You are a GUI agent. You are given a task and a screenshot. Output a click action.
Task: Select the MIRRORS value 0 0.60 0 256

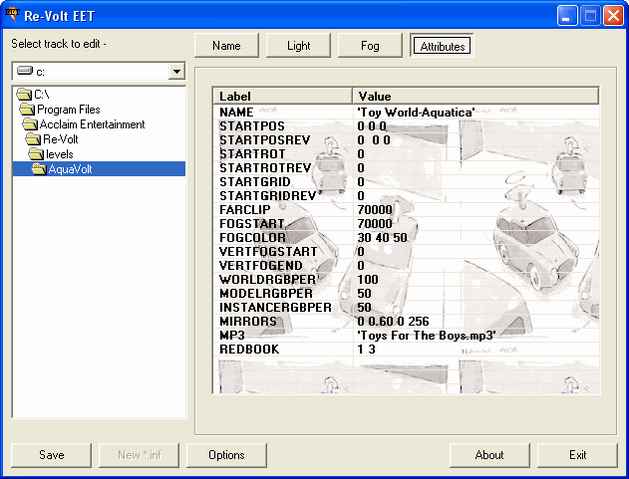[x=476, y=321]
